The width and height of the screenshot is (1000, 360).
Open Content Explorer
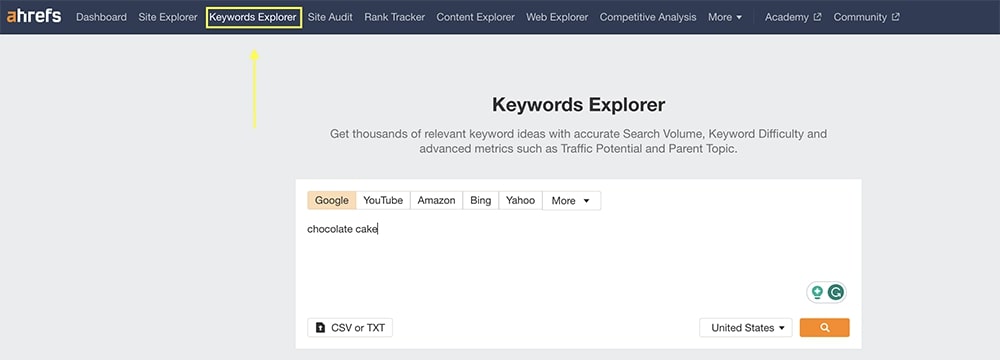pyautogui.click(x=475, y=17)
